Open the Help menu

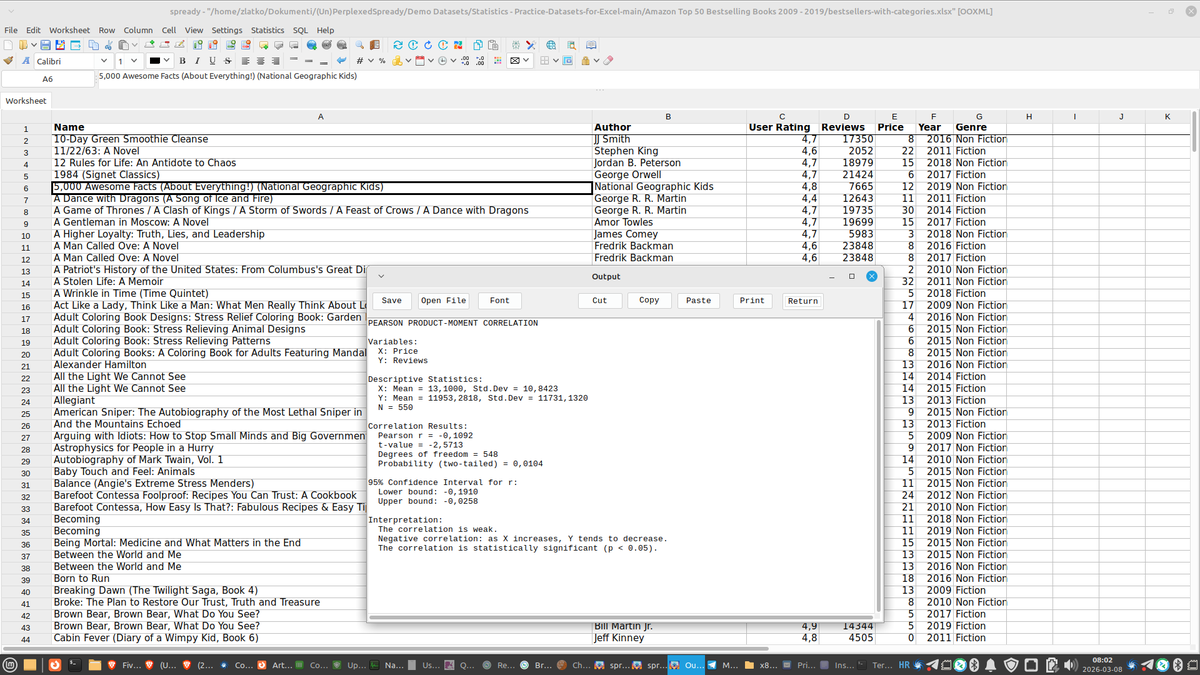(325, 30)
